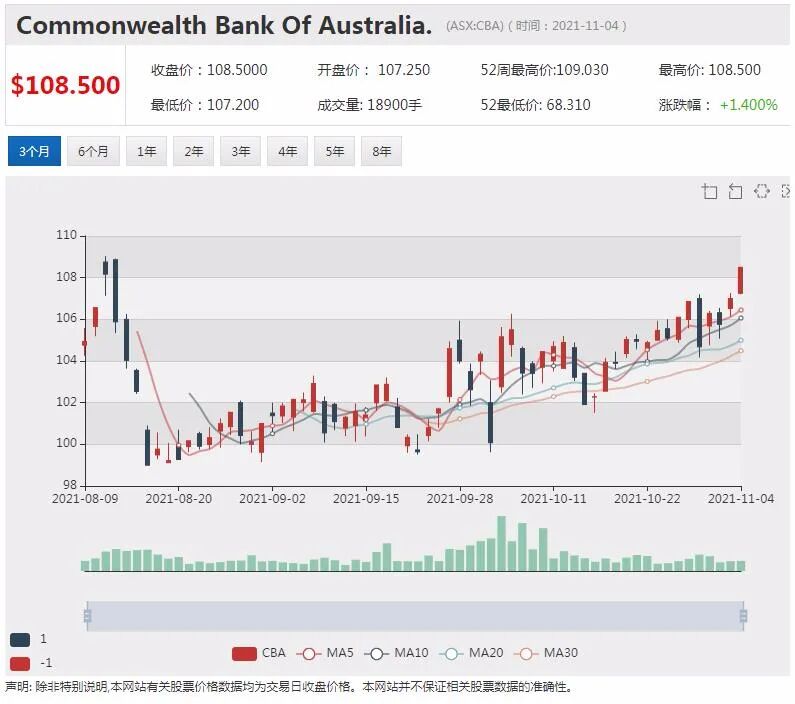This screenshot has height=704, width=795.
Task: Toggle the MA10 line legend
Action: pos(396,653)
